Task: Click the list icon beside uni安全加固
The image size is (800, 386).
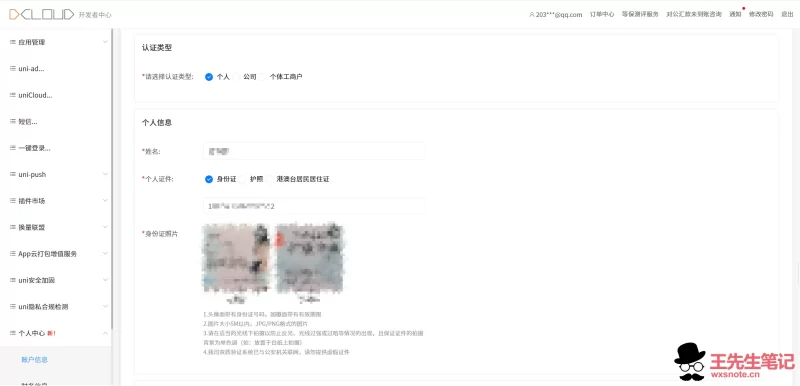Action: pos(13,280)
